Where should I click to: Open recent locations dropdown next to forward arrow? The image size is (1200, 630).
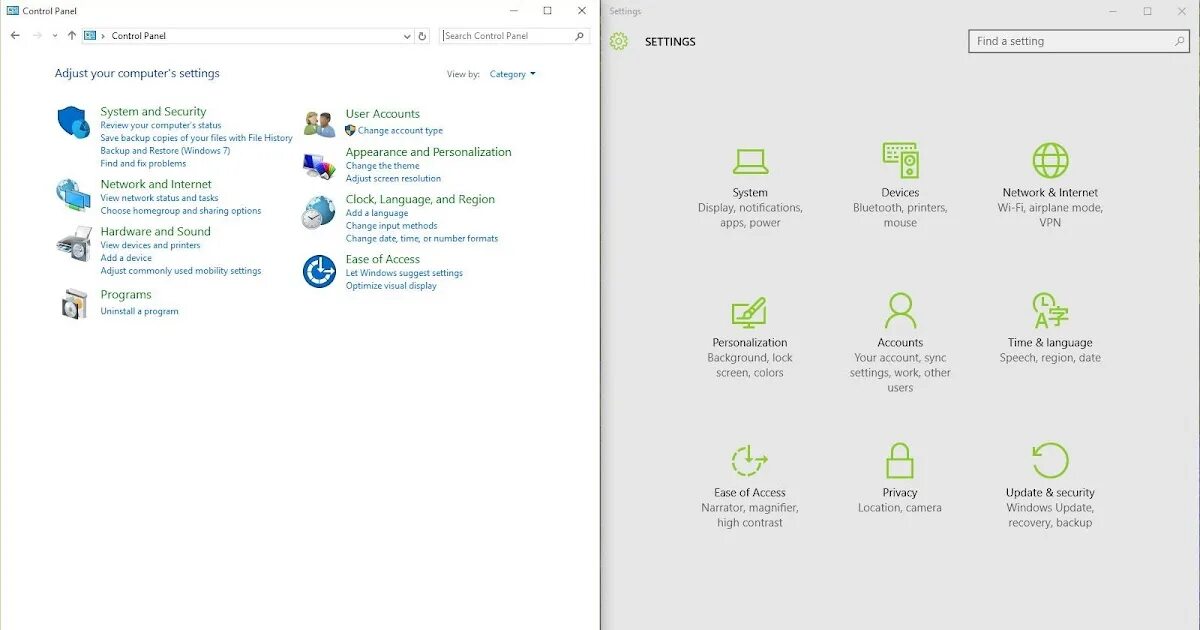[x=54, y=36]
